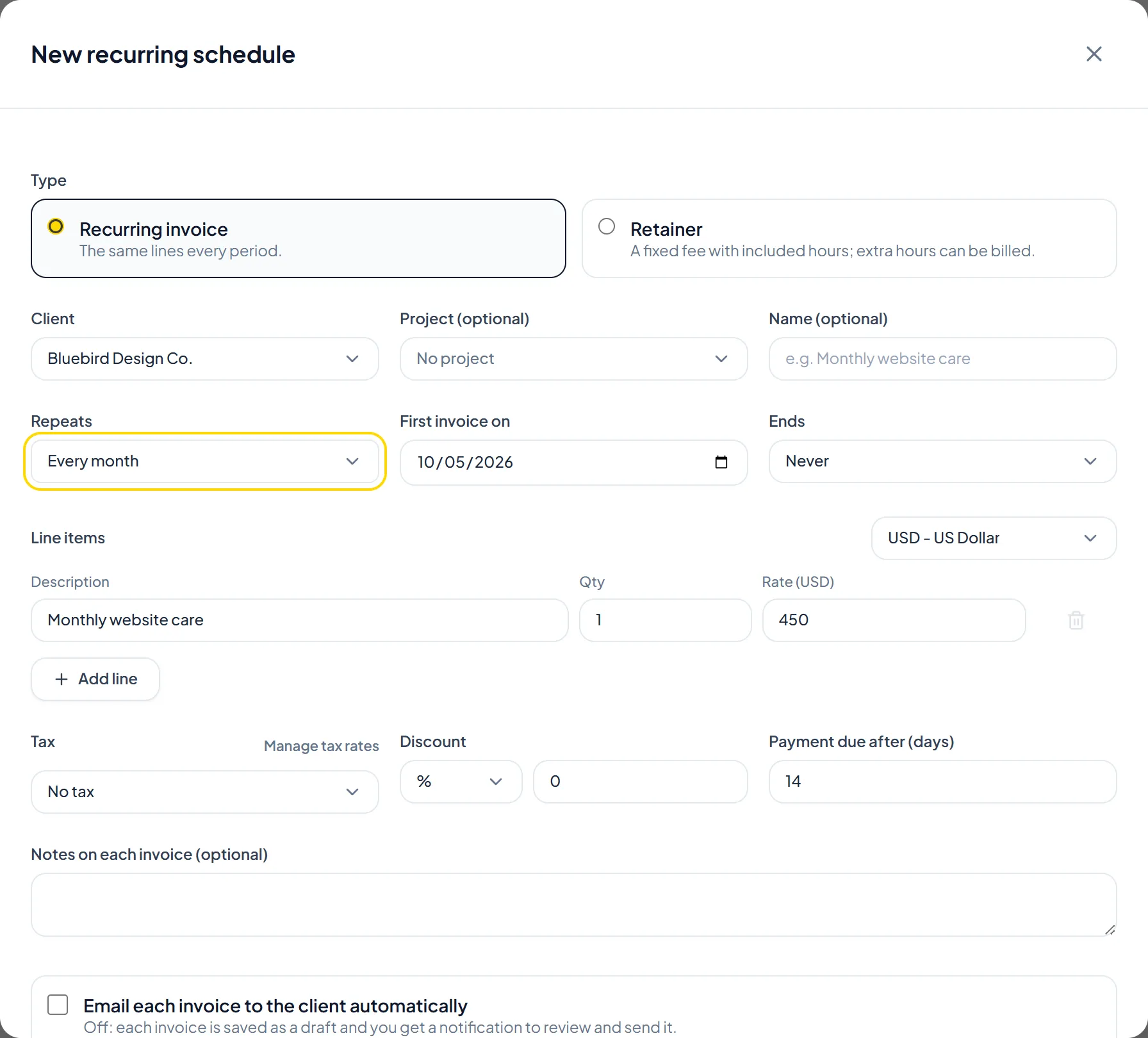Close the New recurring schedule dialog

click(x=1094, y=54)
